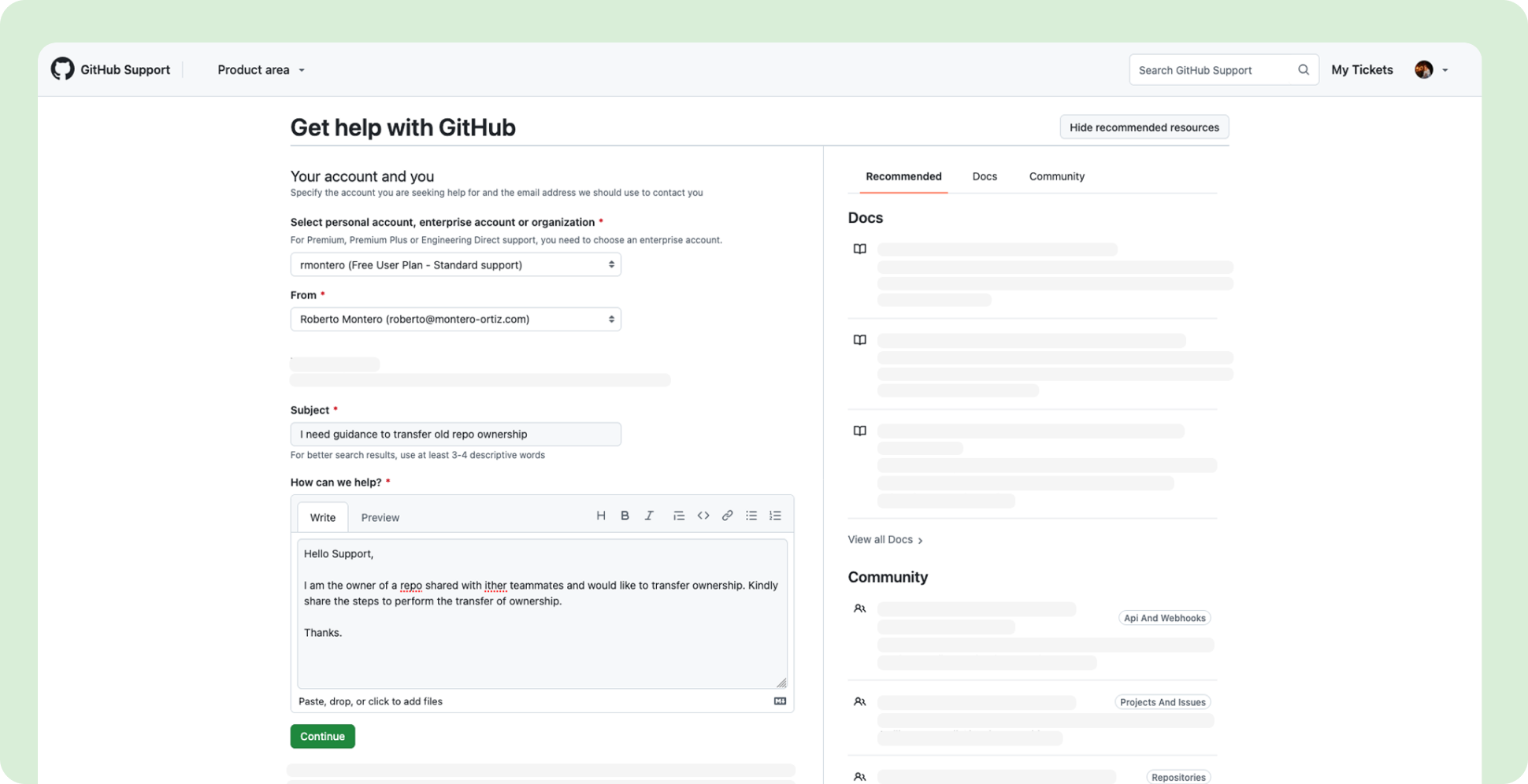Click people icon beside Api And Webhooks
Screen dimensions: 1528x784
point(860,608)
